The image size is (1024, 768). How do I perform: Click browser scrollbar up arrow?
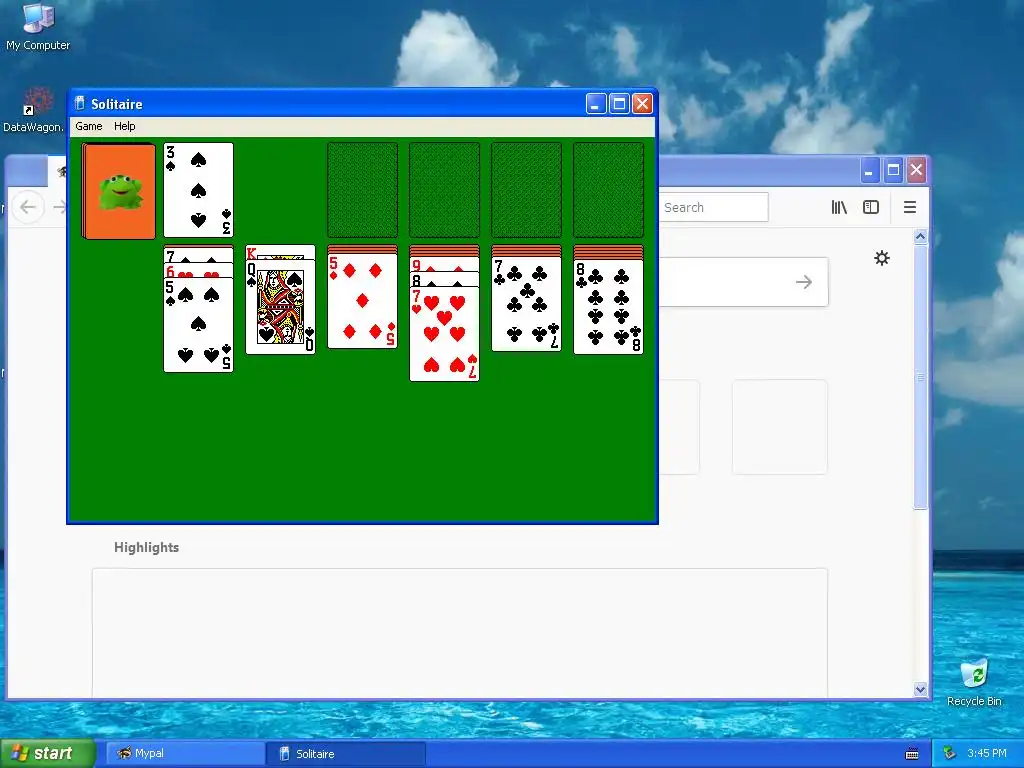coord(920,236)
